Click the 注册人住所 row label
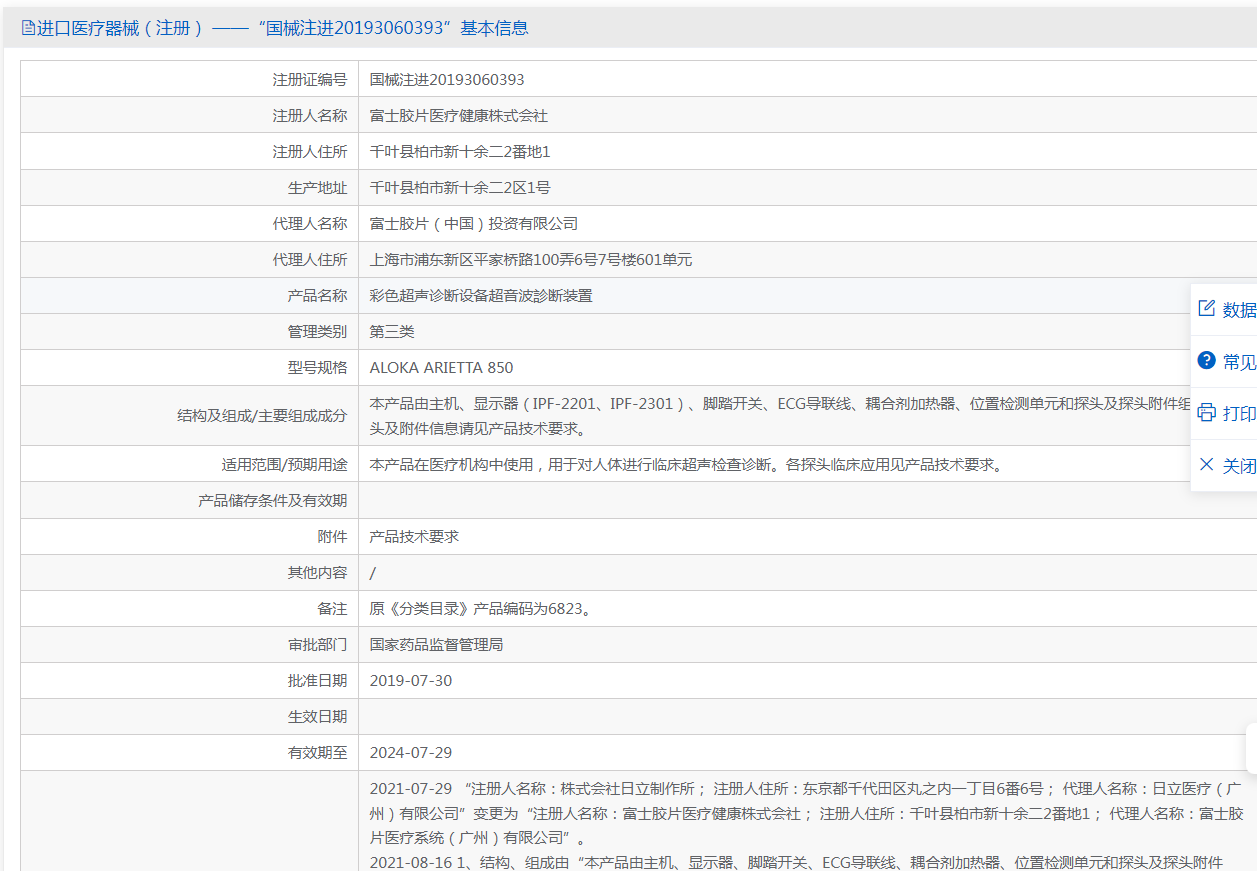 click(x=310, y=152)
